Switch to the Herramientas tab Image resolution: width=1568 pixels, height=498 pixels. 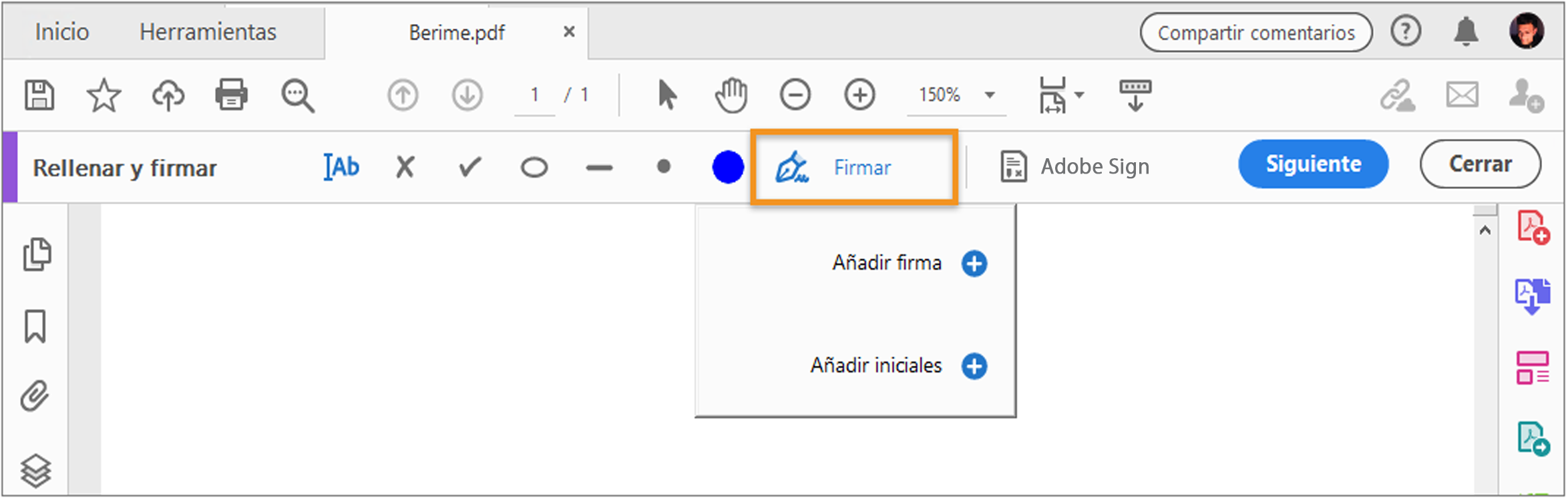tap(207, 31)
